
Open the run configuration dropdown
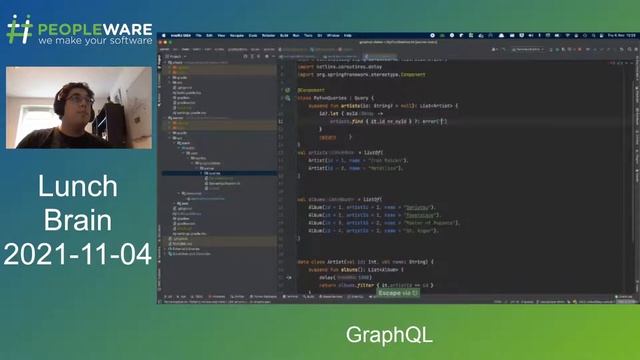pos(529,49)
